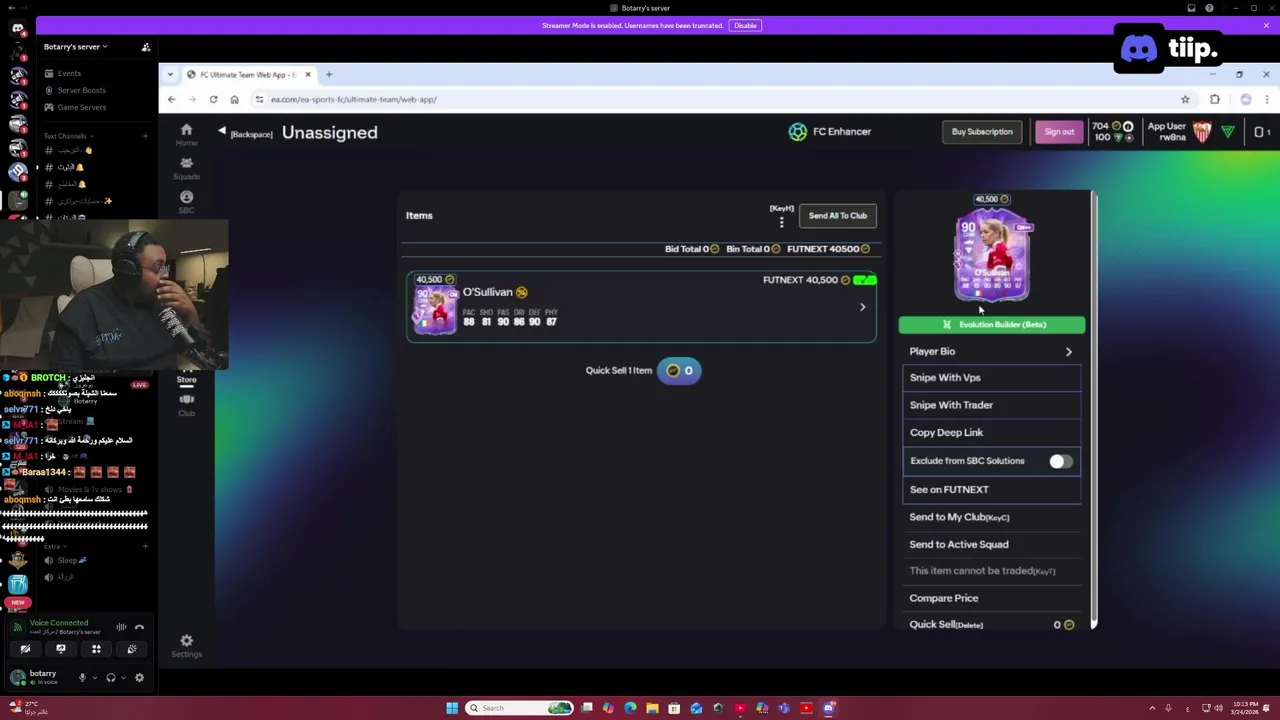This screenshot has width=1280, height=720.
Task: Open the browser tab search dropdown
Action: pos(170,74)
